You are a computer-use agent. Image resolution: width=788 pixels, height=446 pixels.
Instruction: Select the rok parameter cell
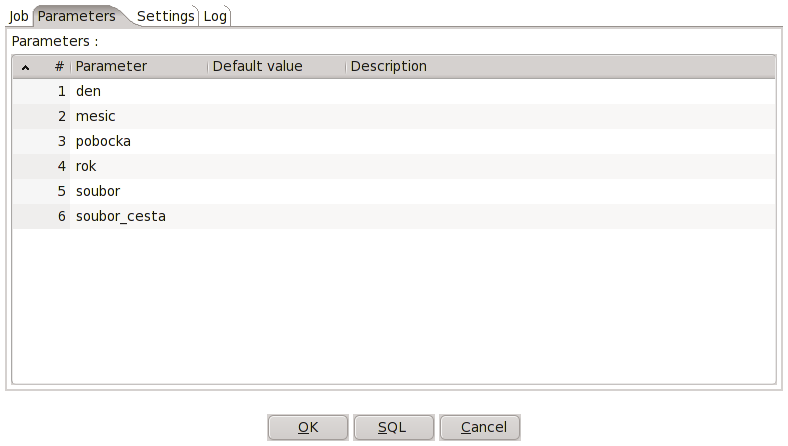(139, 166)
